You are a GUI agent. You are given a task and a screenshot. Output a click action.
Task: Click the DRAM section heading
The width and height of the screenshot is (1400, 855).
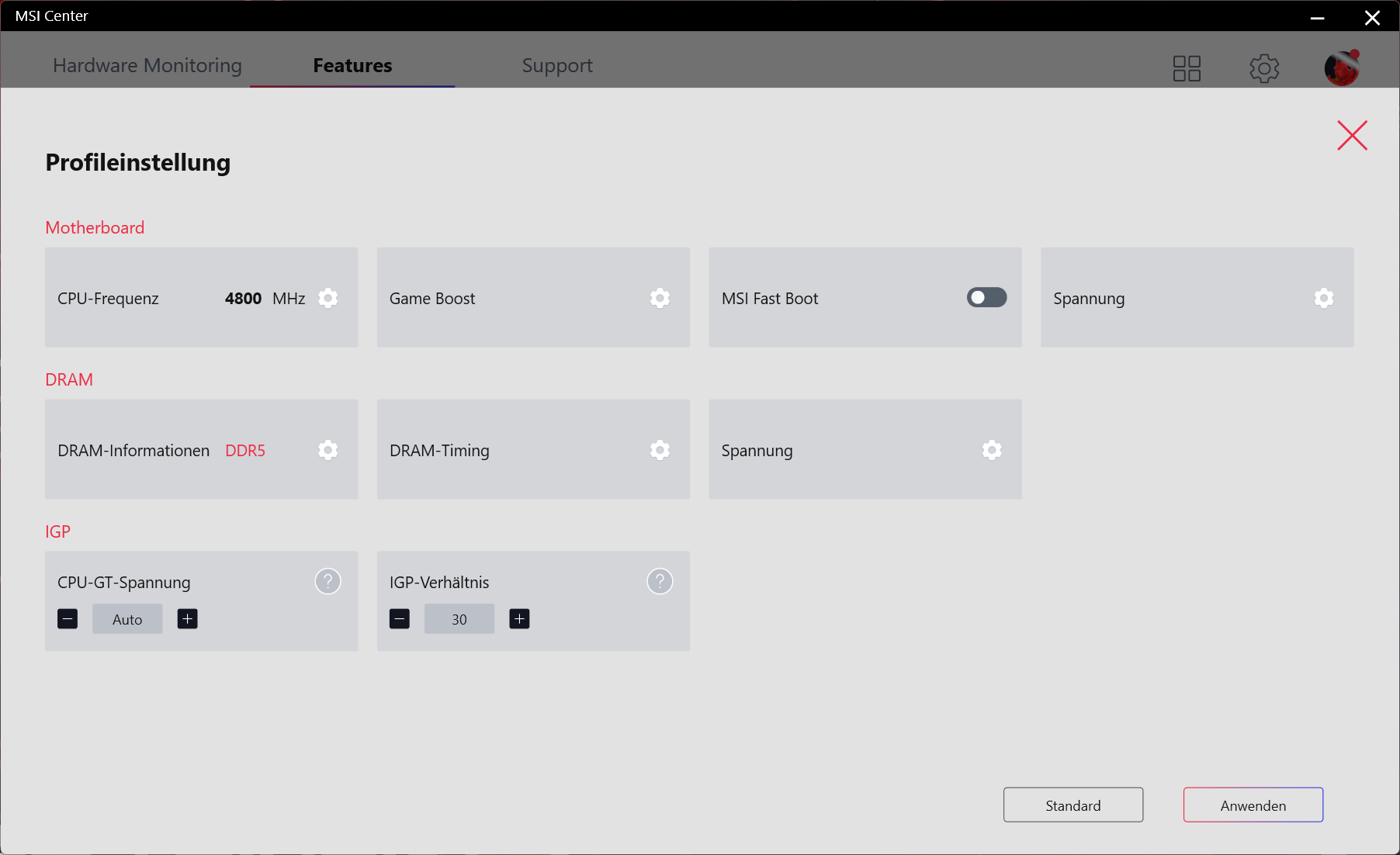[69, 379]
